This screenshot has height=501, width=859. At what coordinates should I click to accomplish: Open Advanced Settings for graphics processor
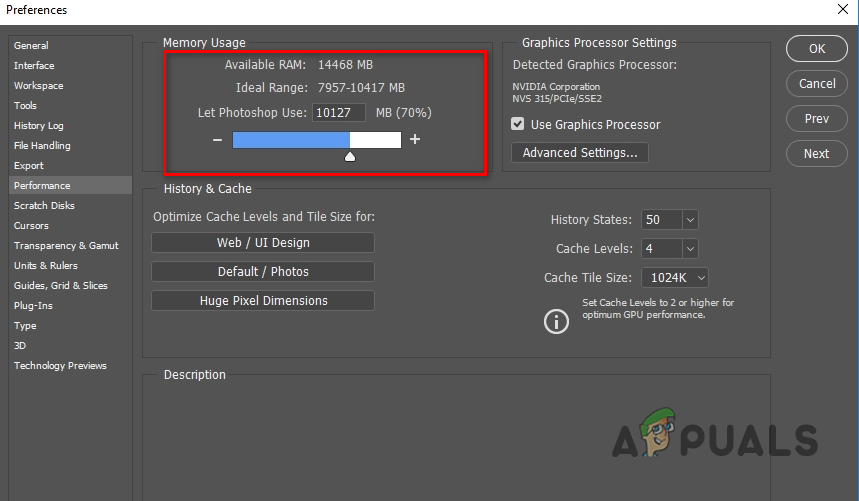(580, 153)
